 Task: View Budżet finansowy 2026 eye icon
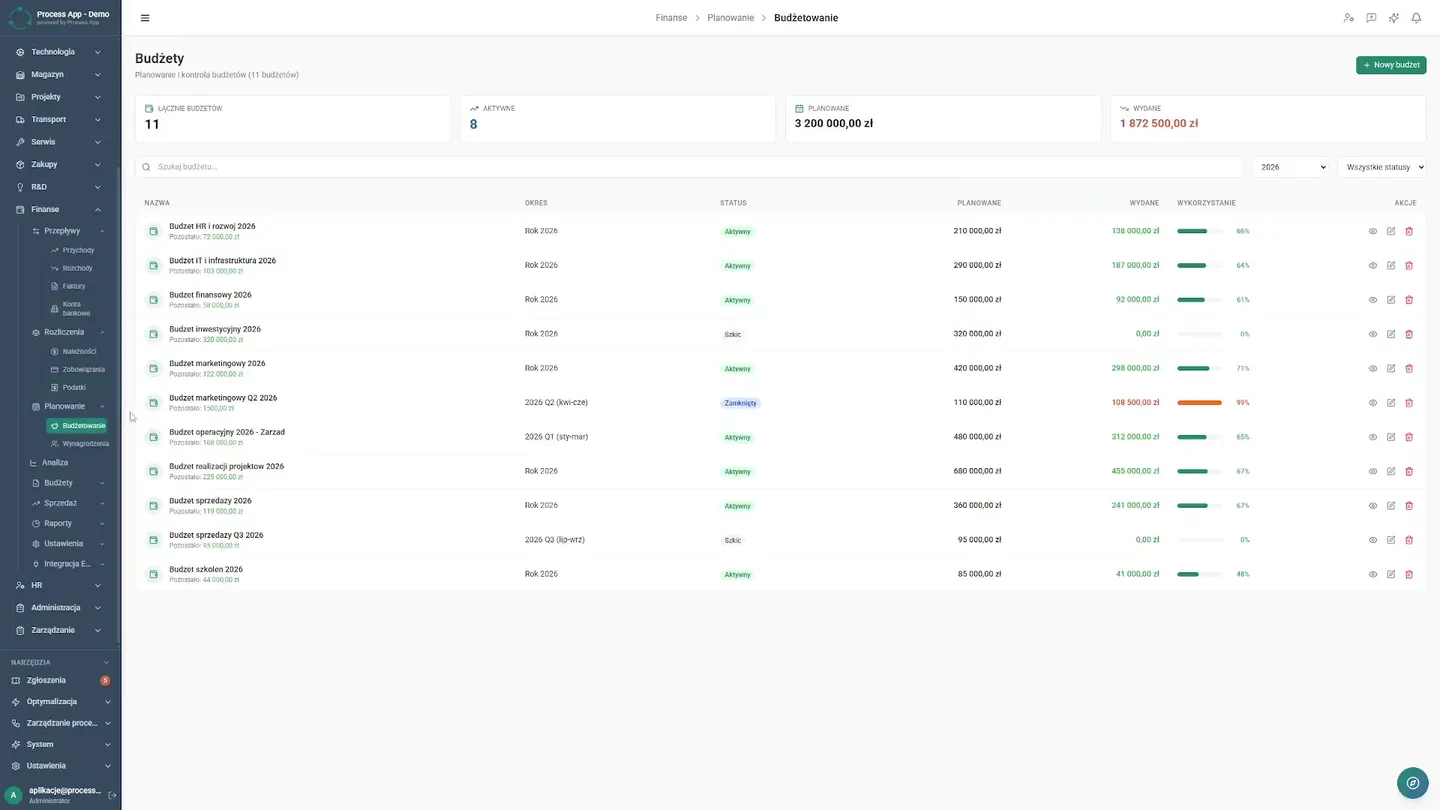(1373, 300)
